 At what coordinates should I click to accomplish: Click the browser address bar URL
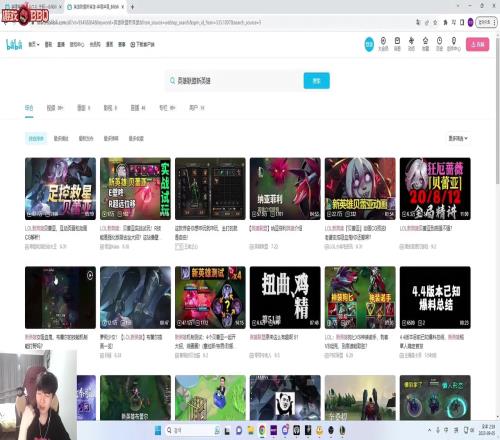coord(148,22)
